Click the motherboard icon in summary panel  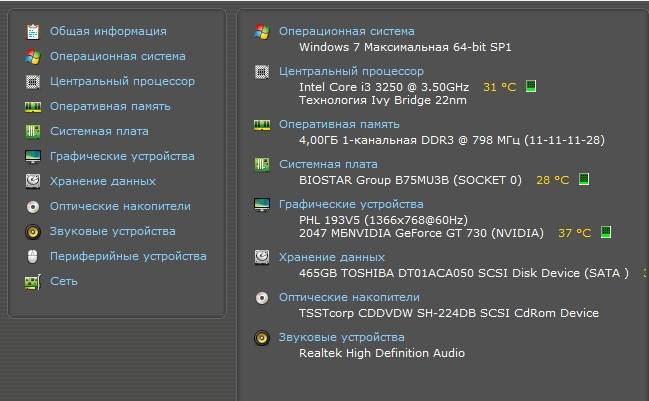click(262, 165)
